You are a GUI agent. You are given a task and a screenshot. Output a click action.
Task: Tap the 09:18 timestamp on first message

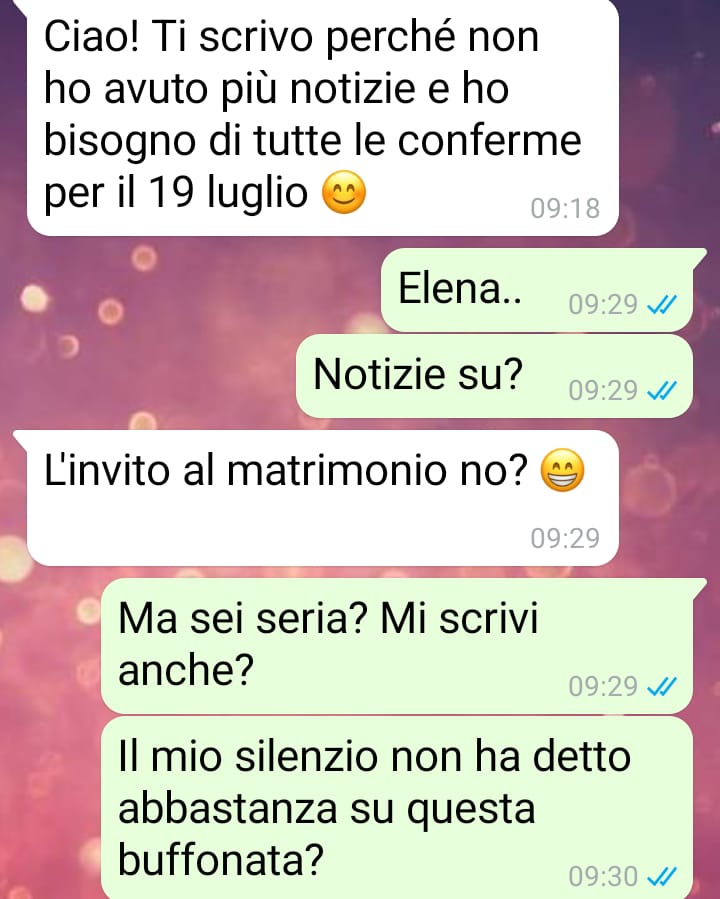(565, 208)
